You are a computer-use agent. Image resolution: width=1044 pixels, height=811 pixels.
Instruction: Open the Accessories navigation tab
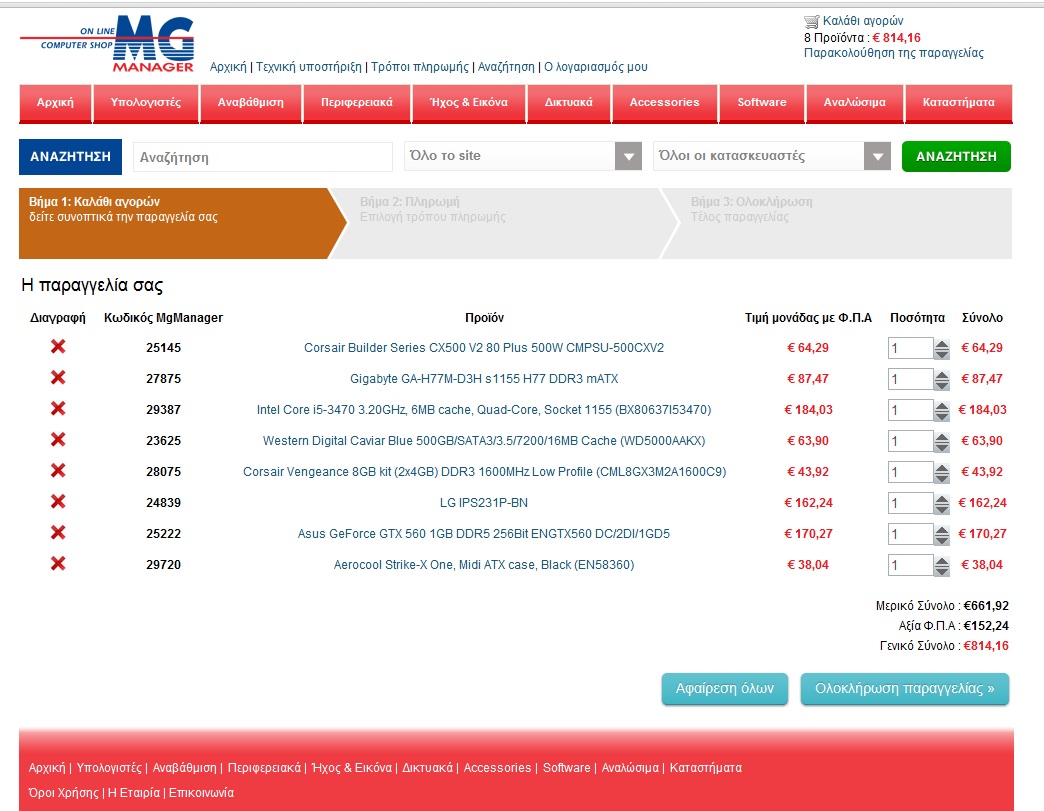point(664,103)
